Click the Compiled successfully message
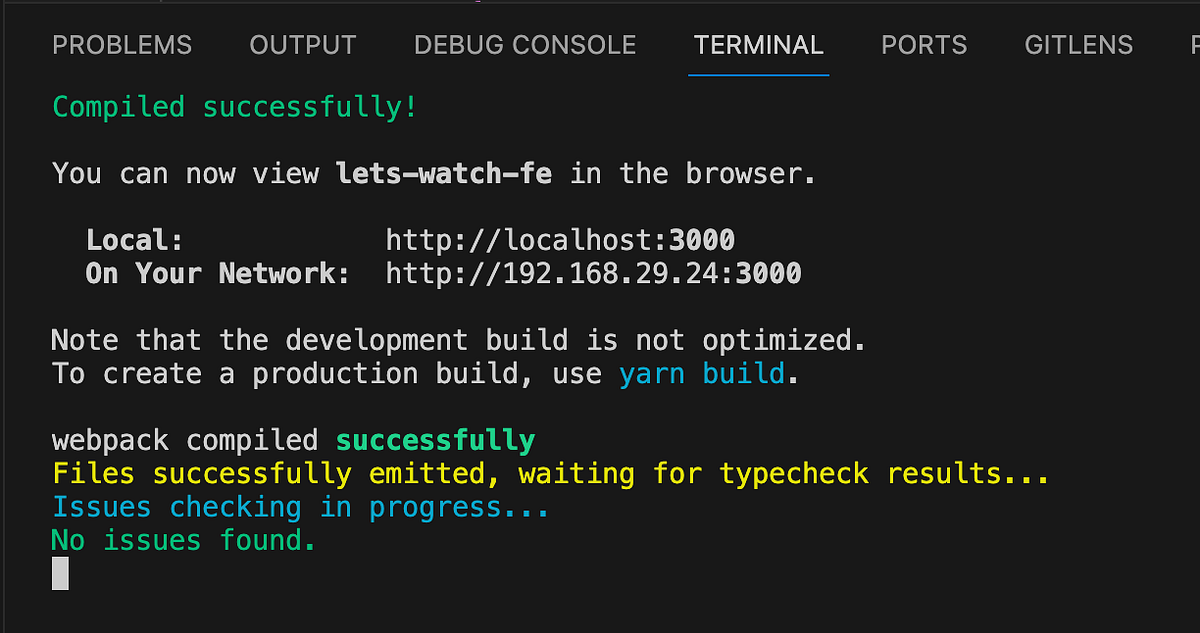Screen dimensions: 1200x633 tap(233, 106)
